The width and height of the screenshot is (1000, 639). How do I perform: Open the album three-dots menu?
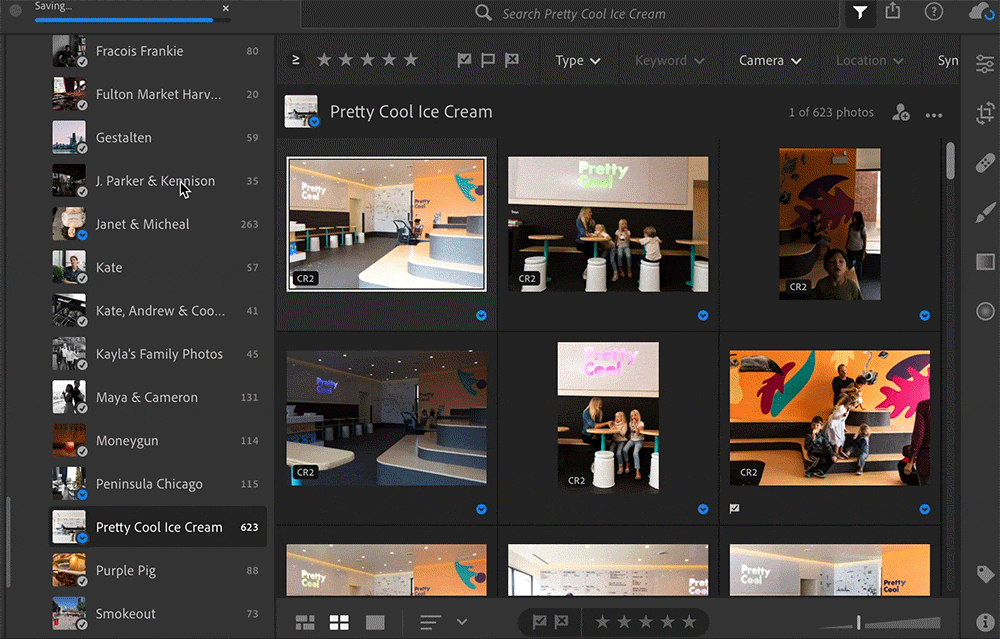pyautogui.click(x=934, y=115)
